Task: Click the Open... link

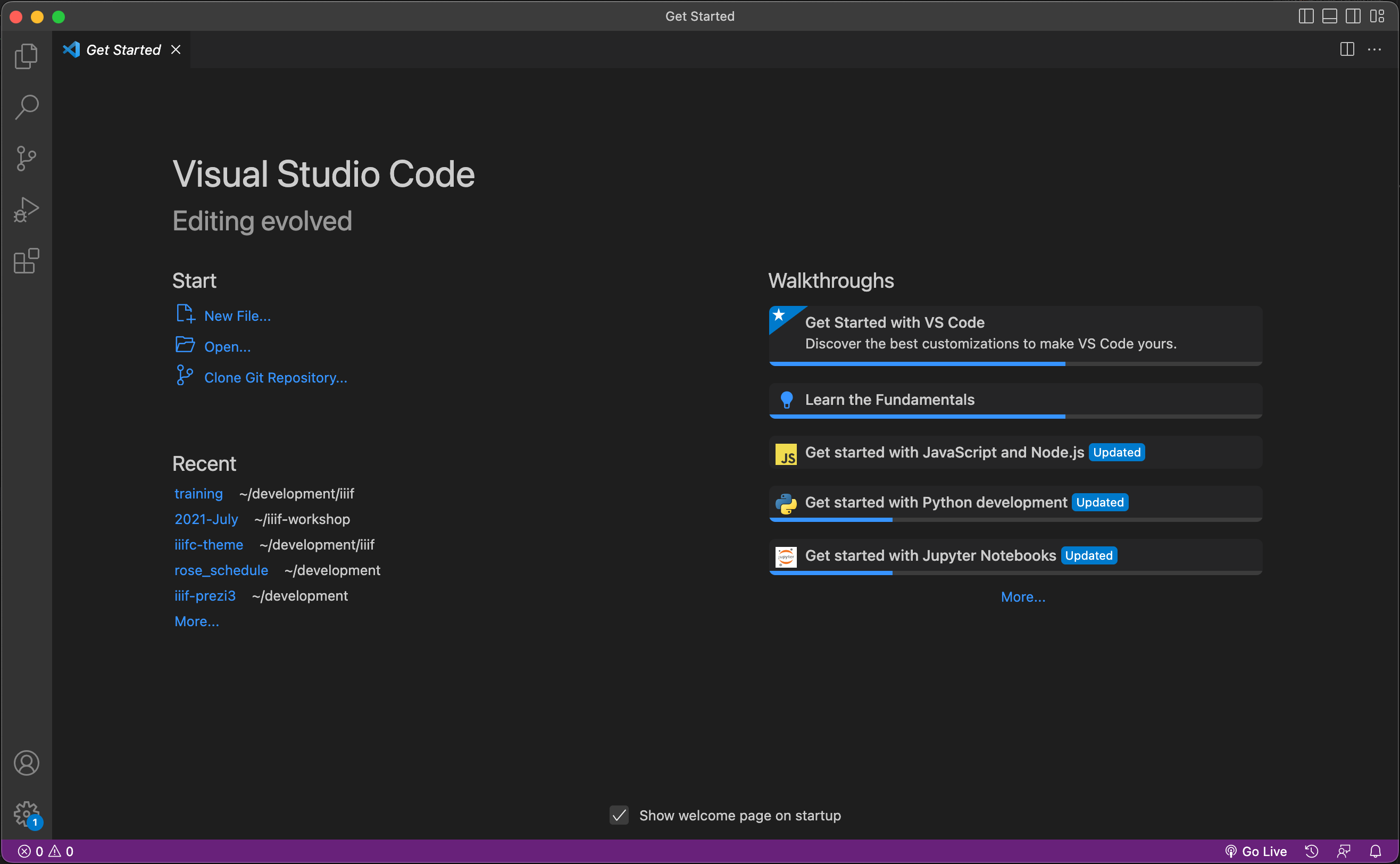Action: pyautogui.click(x=227, y=347)
